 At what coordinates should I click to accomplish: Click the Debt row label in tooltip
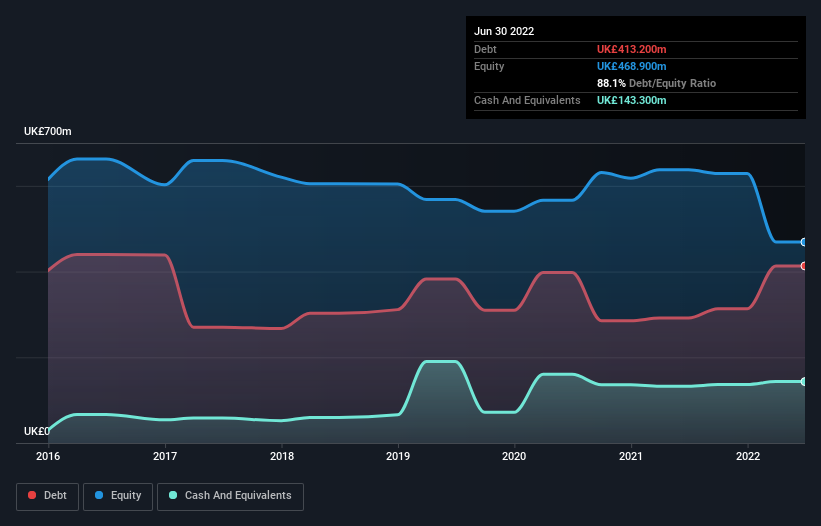(x=485, y=49)
